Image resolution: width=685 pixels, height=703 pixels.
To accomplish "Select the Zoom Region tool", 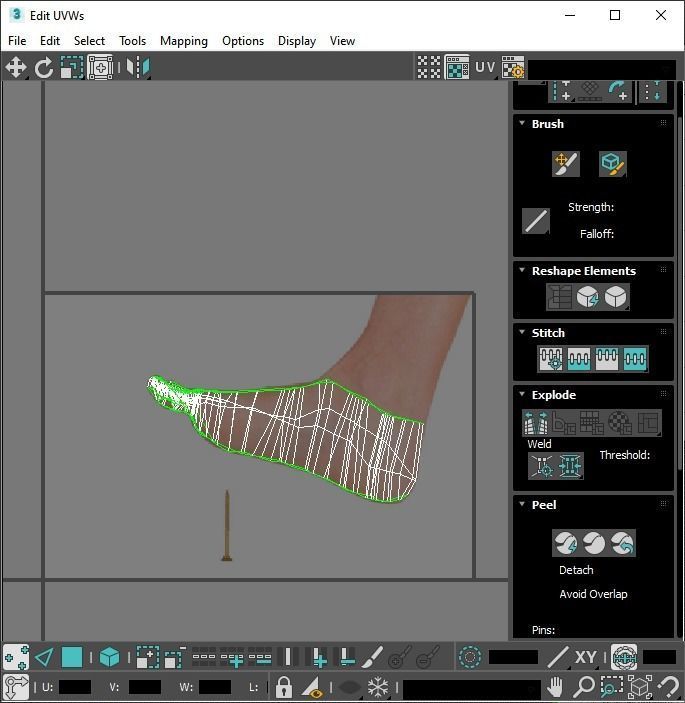I will coord(612,687).
